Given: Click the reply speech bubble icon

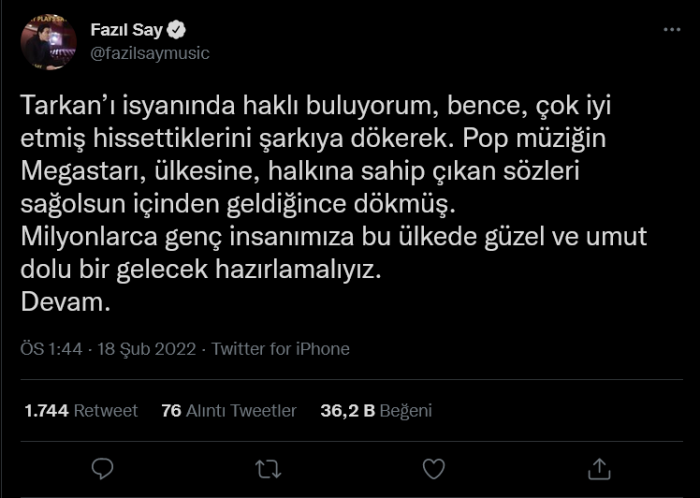Looking at the screenshot, I should [103, 468].
